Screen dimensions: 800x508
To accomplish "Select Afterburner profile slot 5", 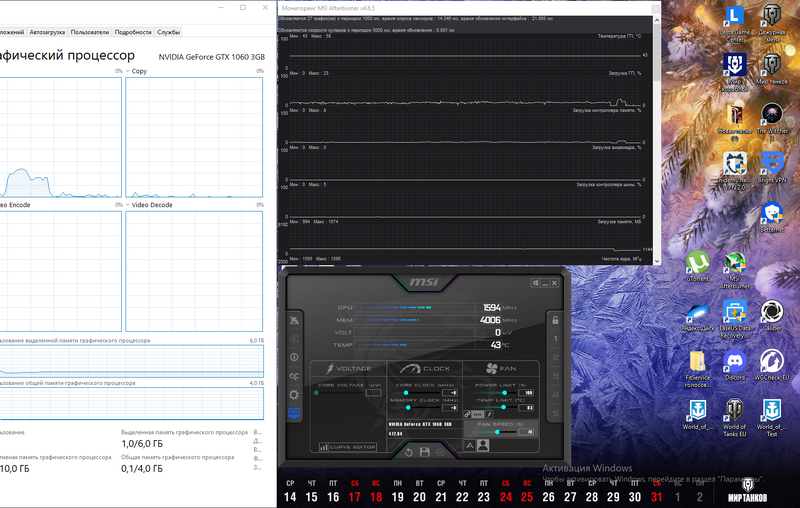I will click(x=555, y=413).
